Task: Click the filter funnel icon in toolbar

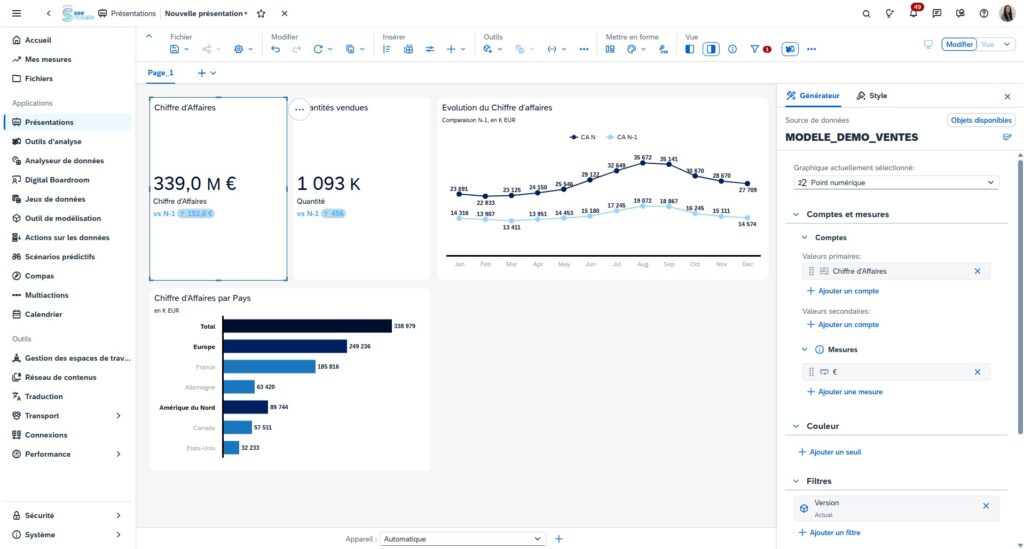Action: pos(756,49)
